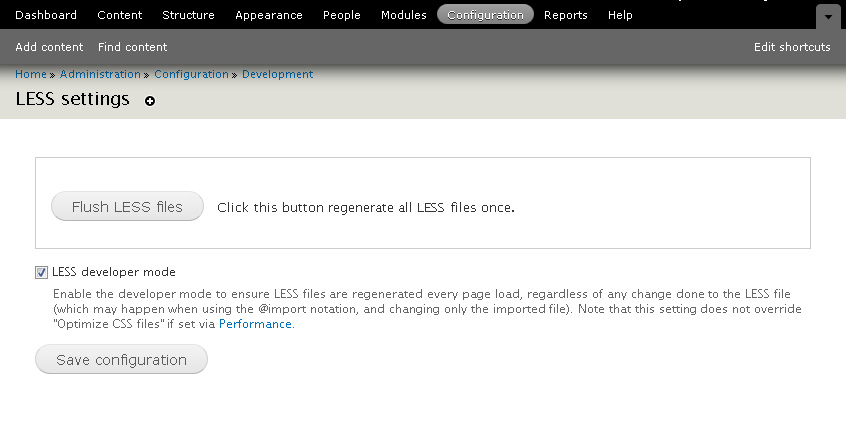The width and height of the screenshot is (846, 435).
Task: Save configuration button
Action: (x=121, y=359)
